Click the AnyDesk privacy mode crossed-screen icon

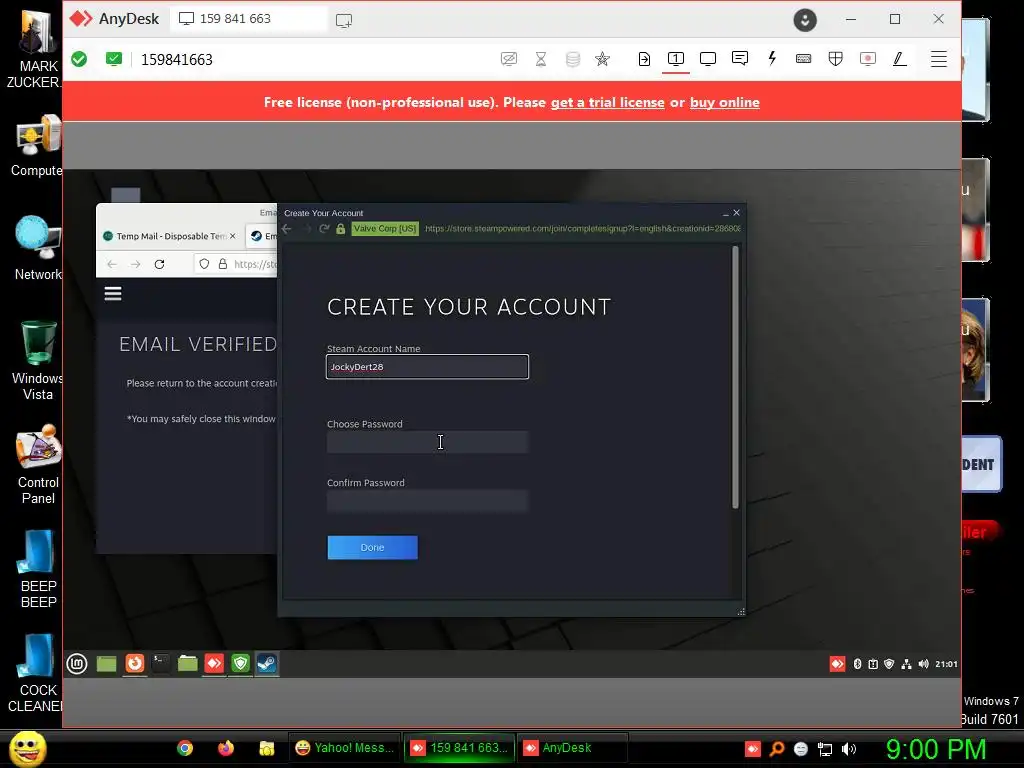509,59
